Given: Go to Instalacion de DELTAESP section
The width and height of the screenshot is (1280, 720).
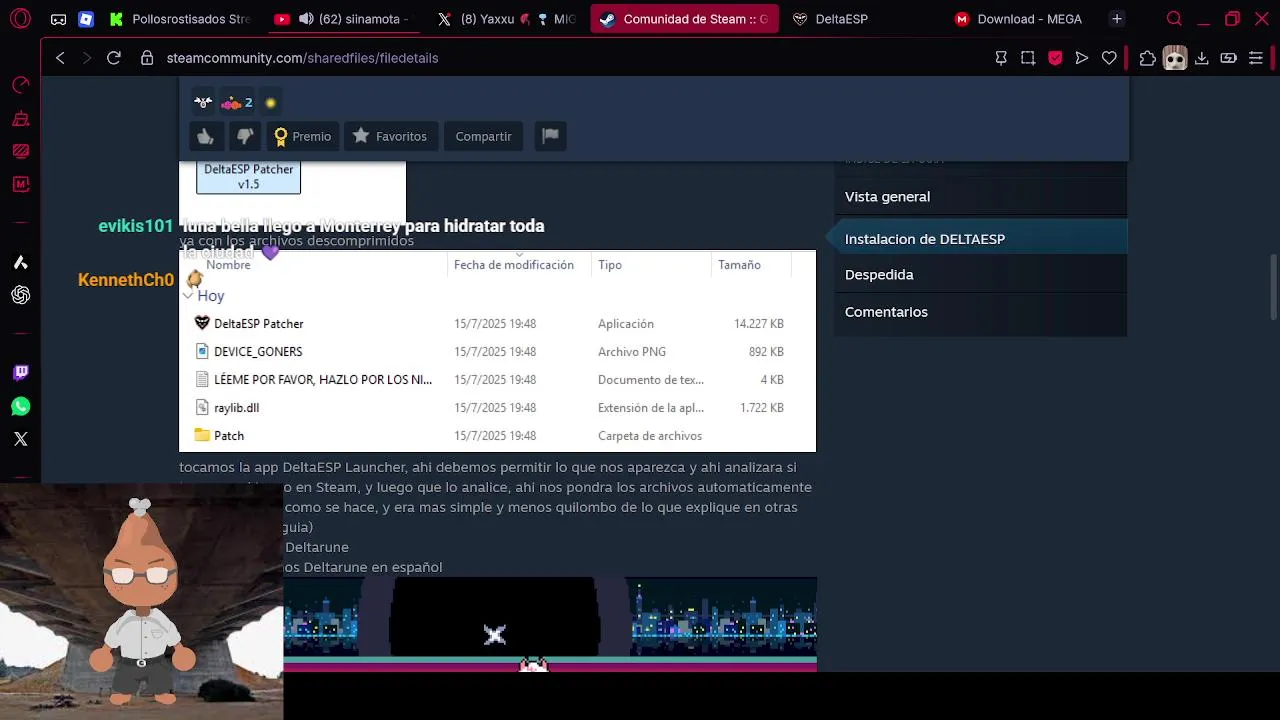Looking at the screenshot, I should point(980,239).
